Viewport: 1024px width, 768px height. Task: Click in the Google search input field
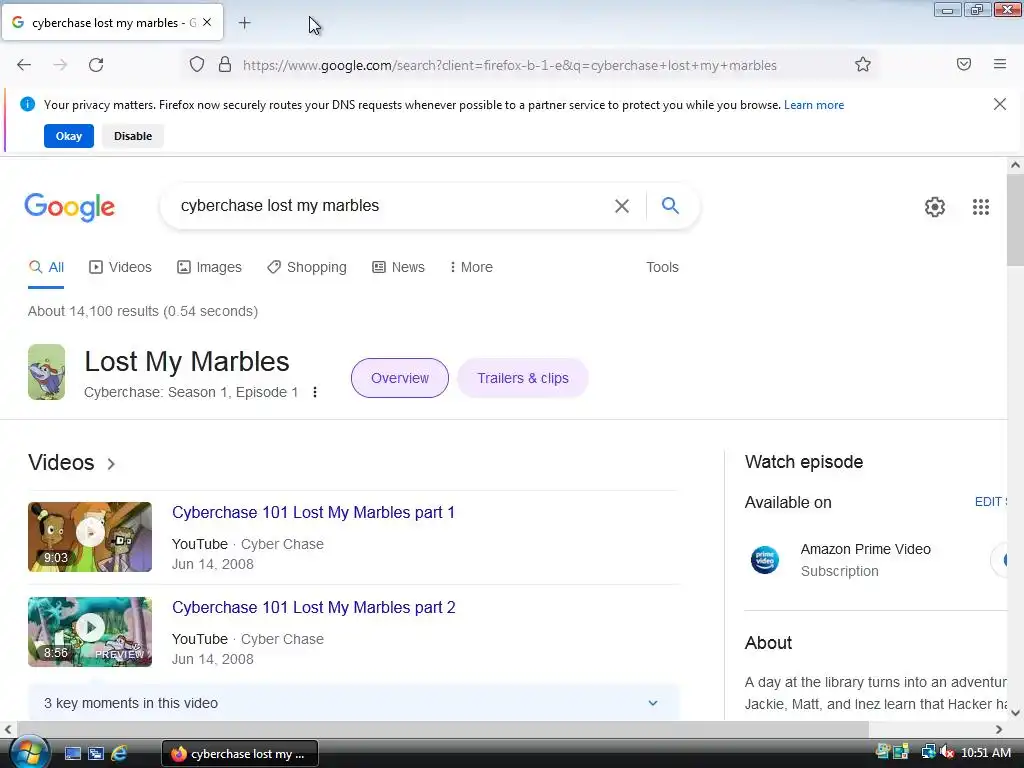[392, 206]
